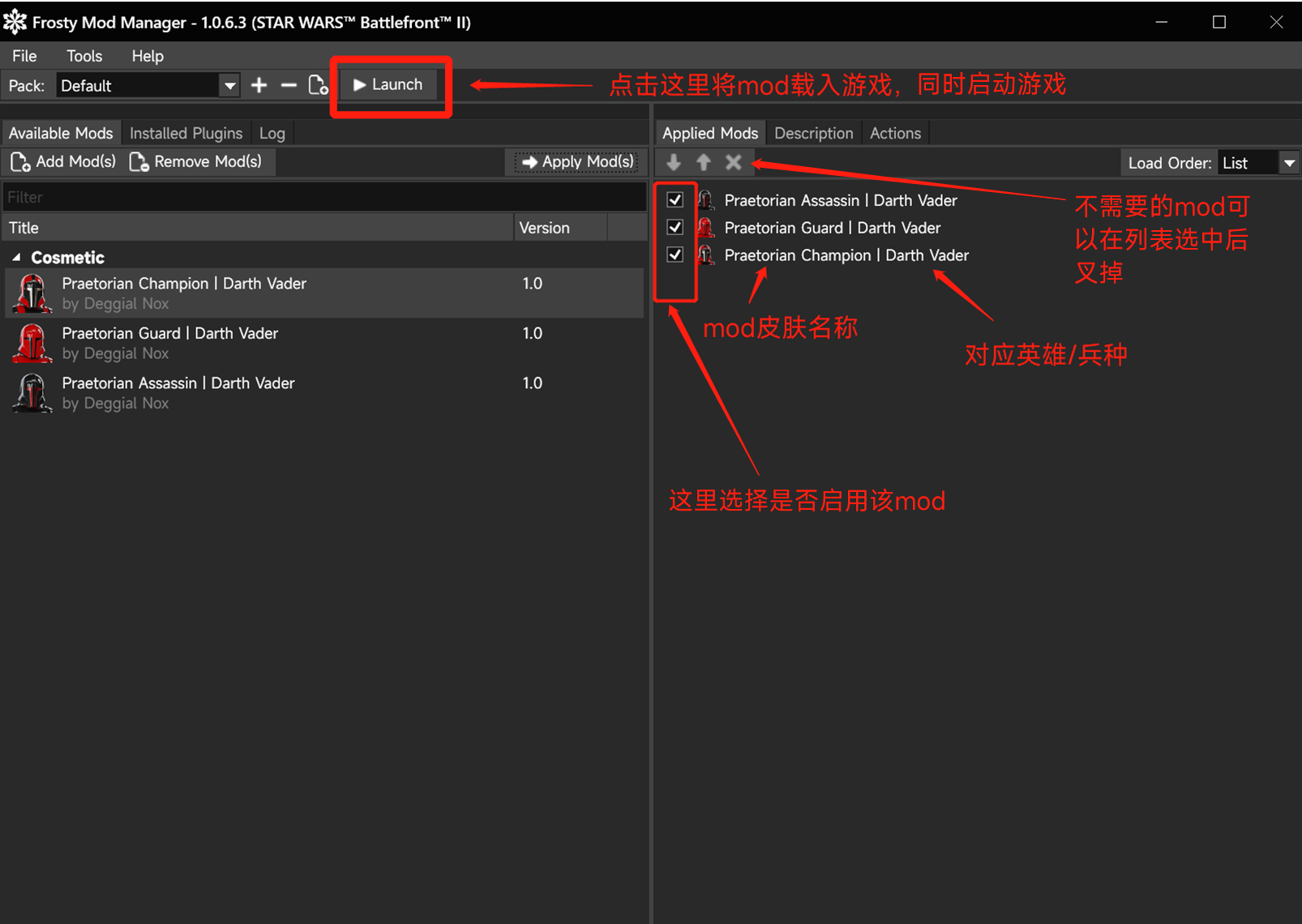Remove selected mod with X icon
The width and height of the screenshot is (1302, 924).
[x=734, y=163]
